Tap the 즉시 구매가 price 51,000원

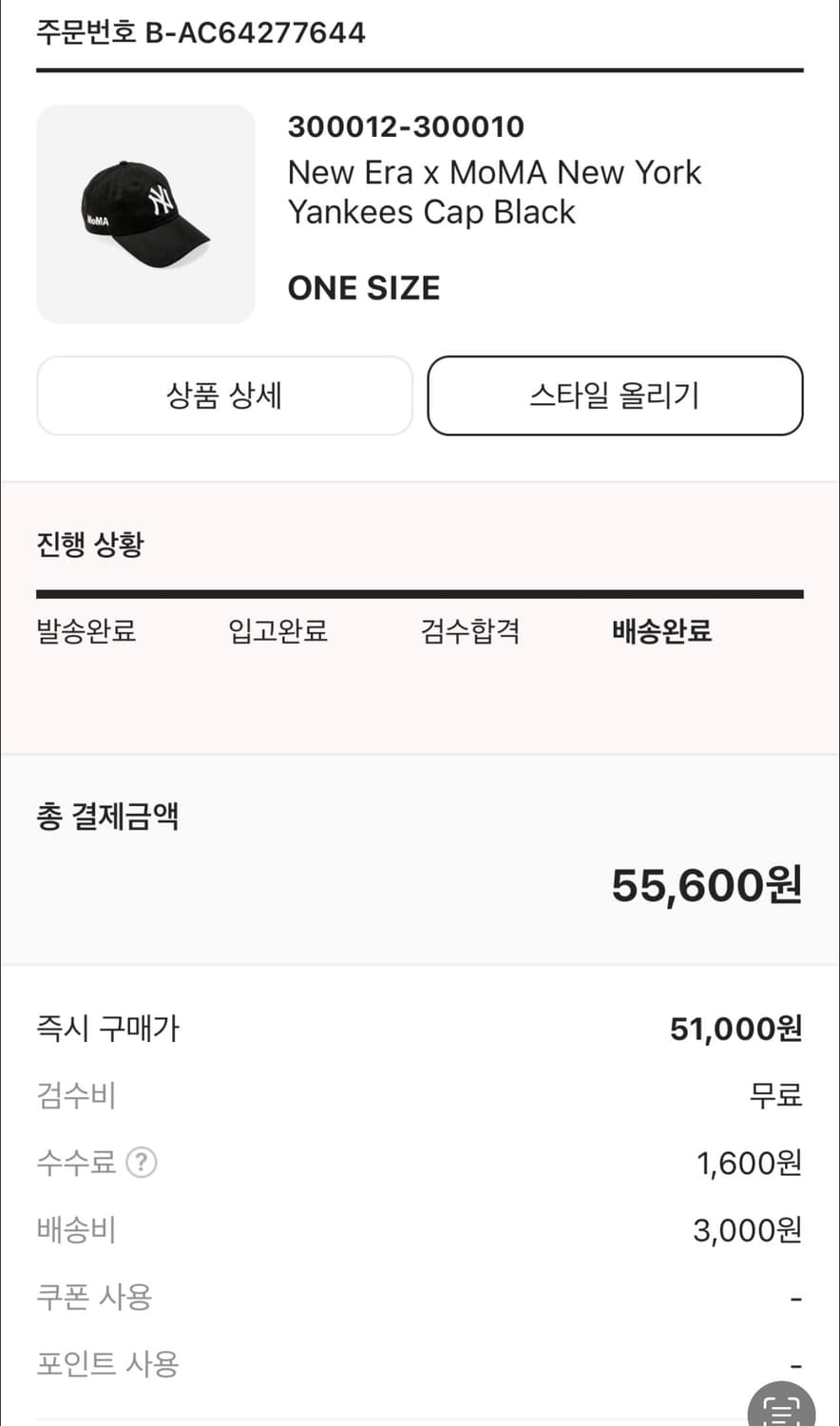pos(735,1029)
